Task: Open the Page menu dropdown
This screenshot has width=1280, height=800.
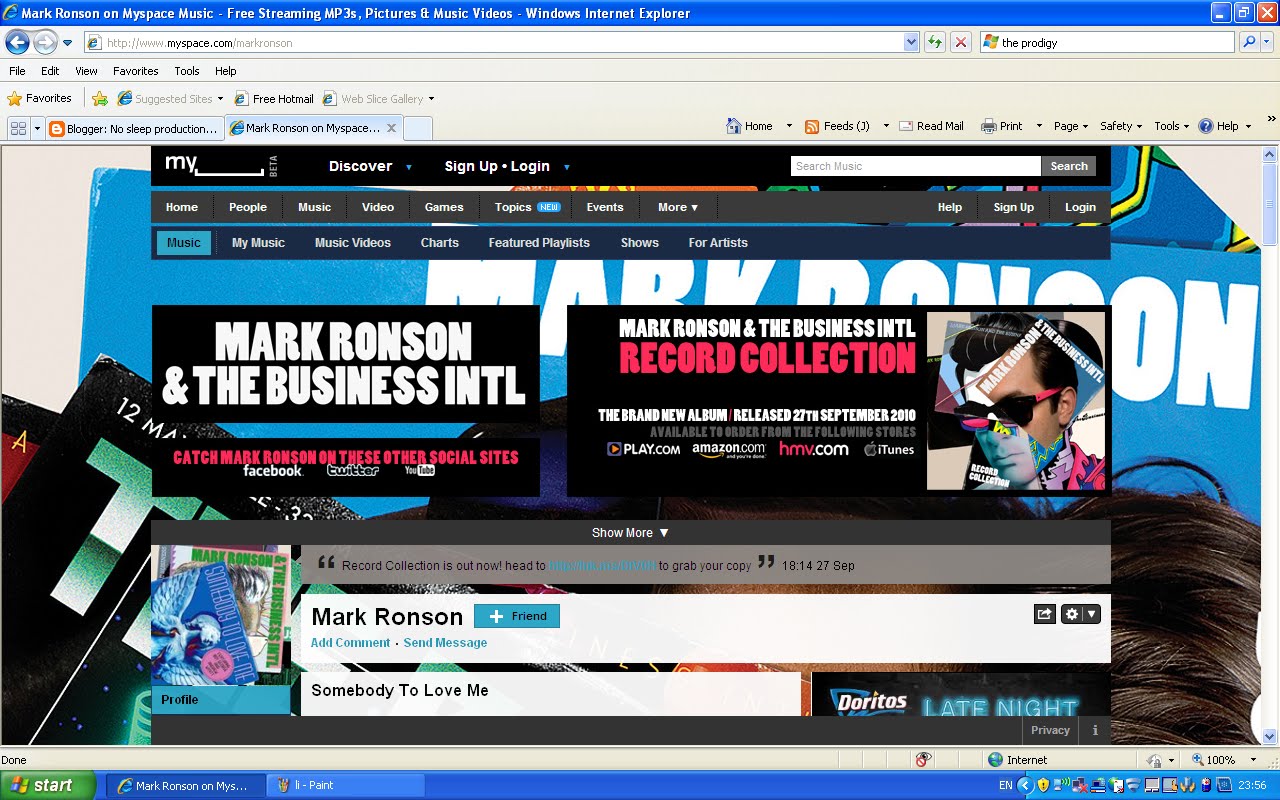Action: click(1071, 126)
